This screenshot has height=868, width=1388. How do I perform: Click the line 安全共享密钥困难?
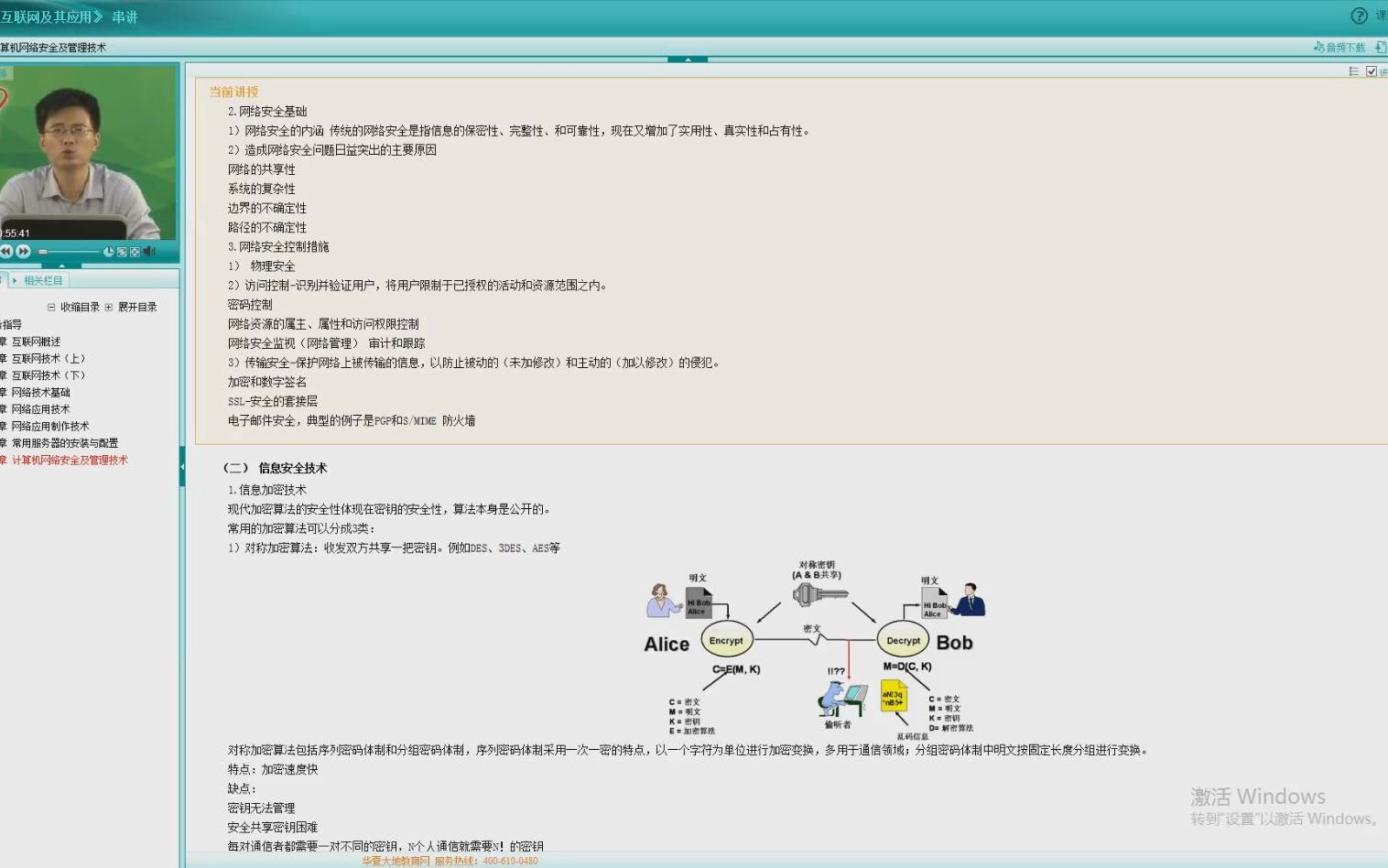tap(273, 827)
